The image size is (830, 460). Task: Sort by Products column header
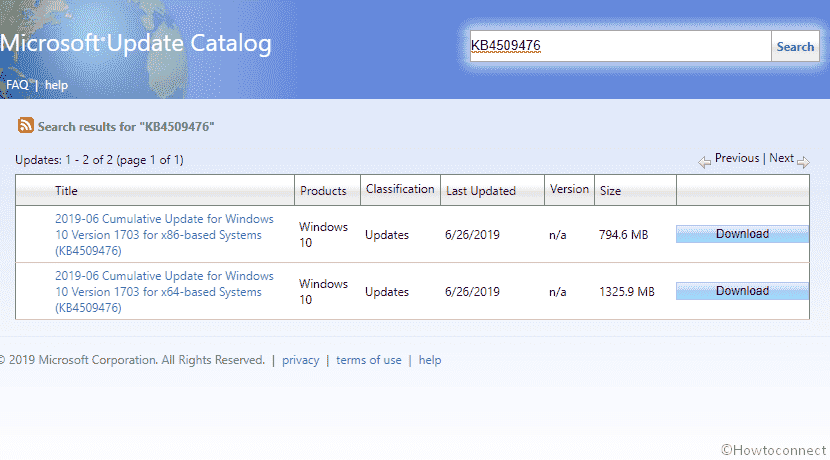pos(323,191)
